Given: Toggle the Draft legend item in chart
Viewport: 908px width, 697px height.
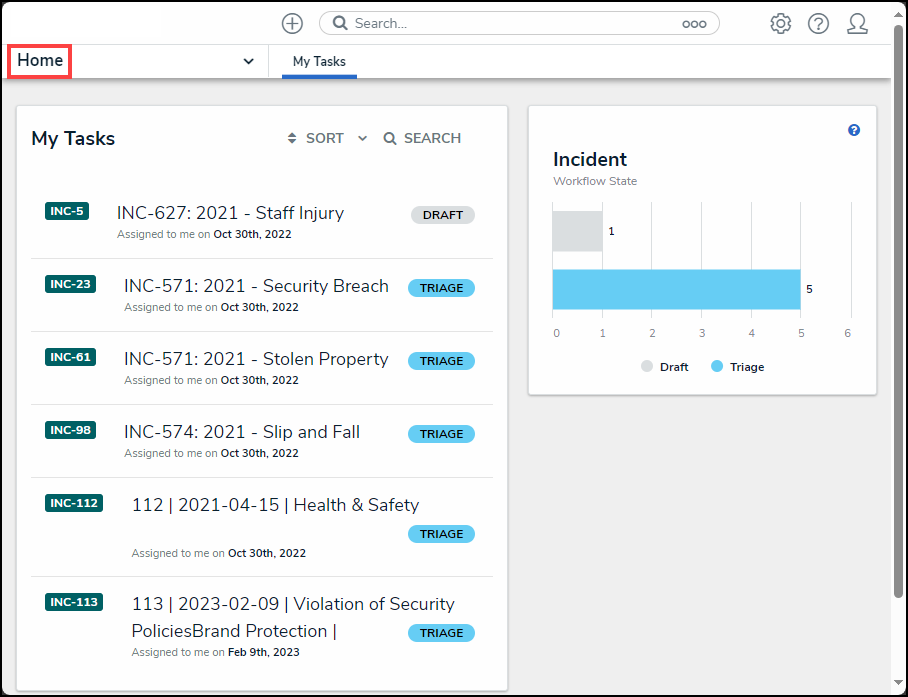Looking at the screenshot, I should point(665,367).
